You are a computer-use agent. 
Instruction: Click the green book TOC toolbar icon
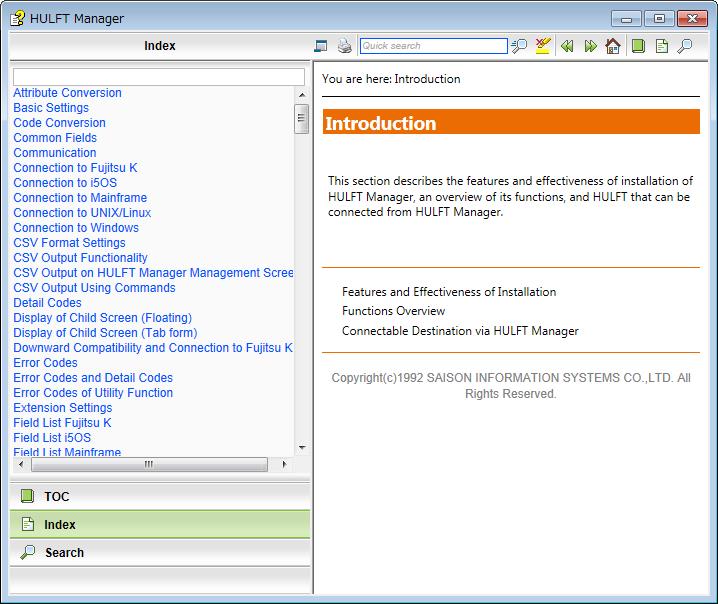(638, 46)
